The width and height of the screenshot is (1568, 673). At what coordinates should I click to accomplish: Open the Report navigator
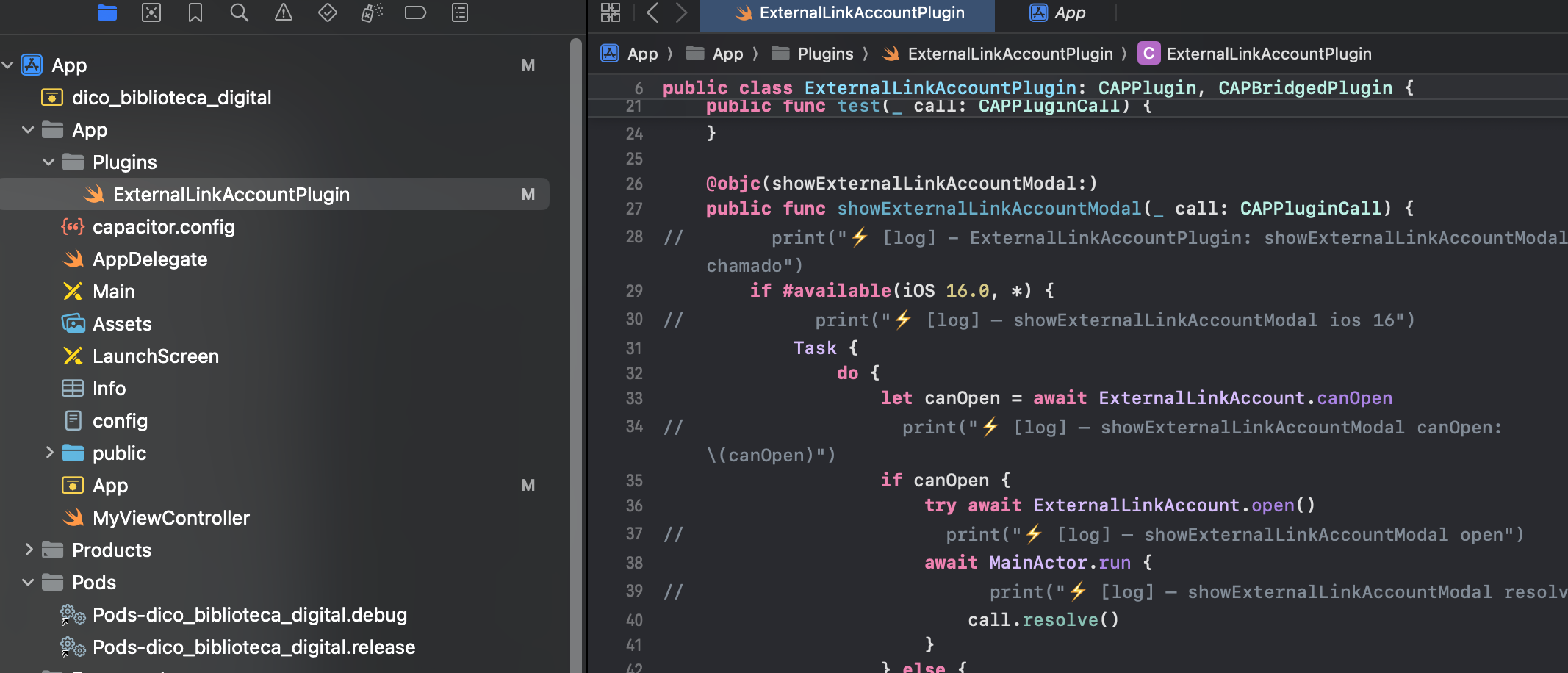(460, 12)
